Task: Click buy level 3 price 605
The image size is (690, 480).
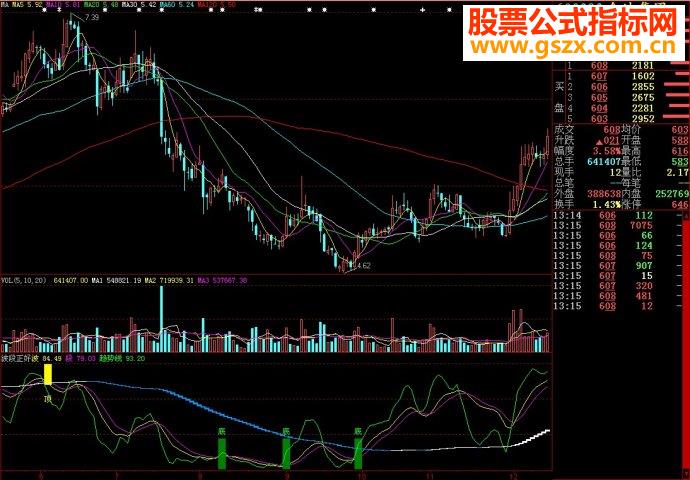Action: pos(599,97)
